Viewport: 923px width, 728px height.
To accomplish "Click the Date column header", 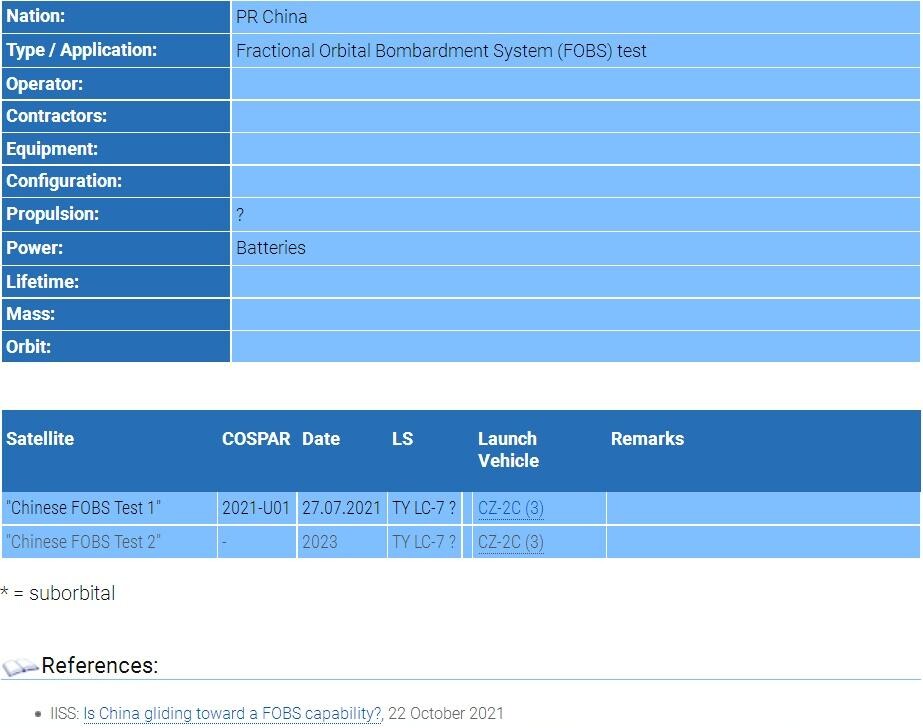I will [321, 439].
